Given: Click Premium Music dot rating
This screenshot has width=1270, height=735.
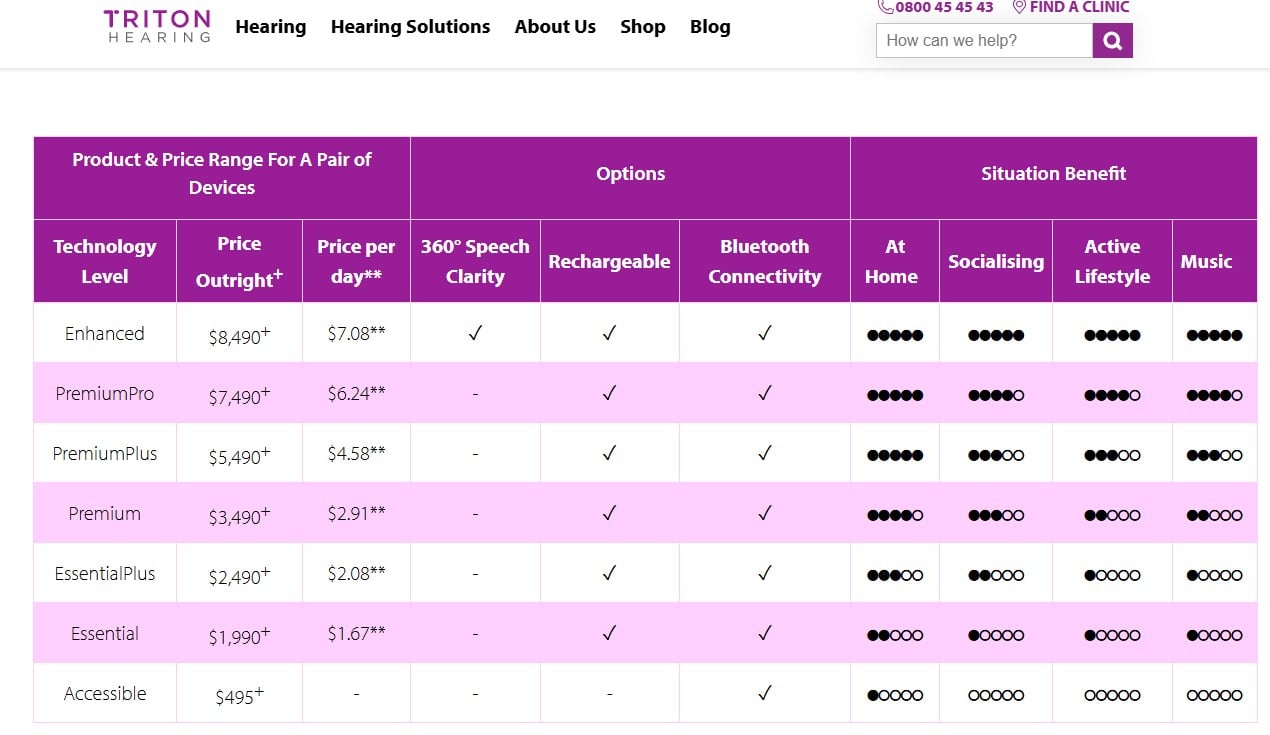Looking at the screenshot, I should [1214, 515].
